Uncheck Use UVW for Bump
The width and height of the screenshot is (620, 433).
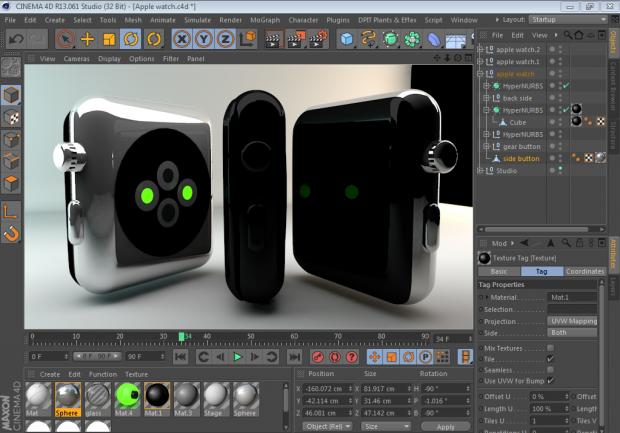550,380
